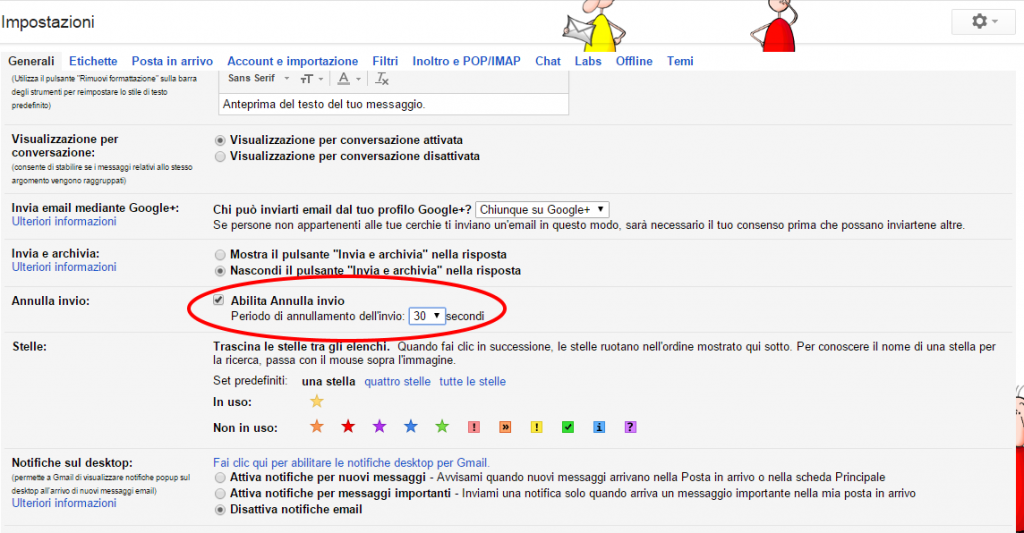Viewport: 1024px width, 533px height.
Task: Select Nascondi il pulsante Invia e archivia
Action: point(220,271)
